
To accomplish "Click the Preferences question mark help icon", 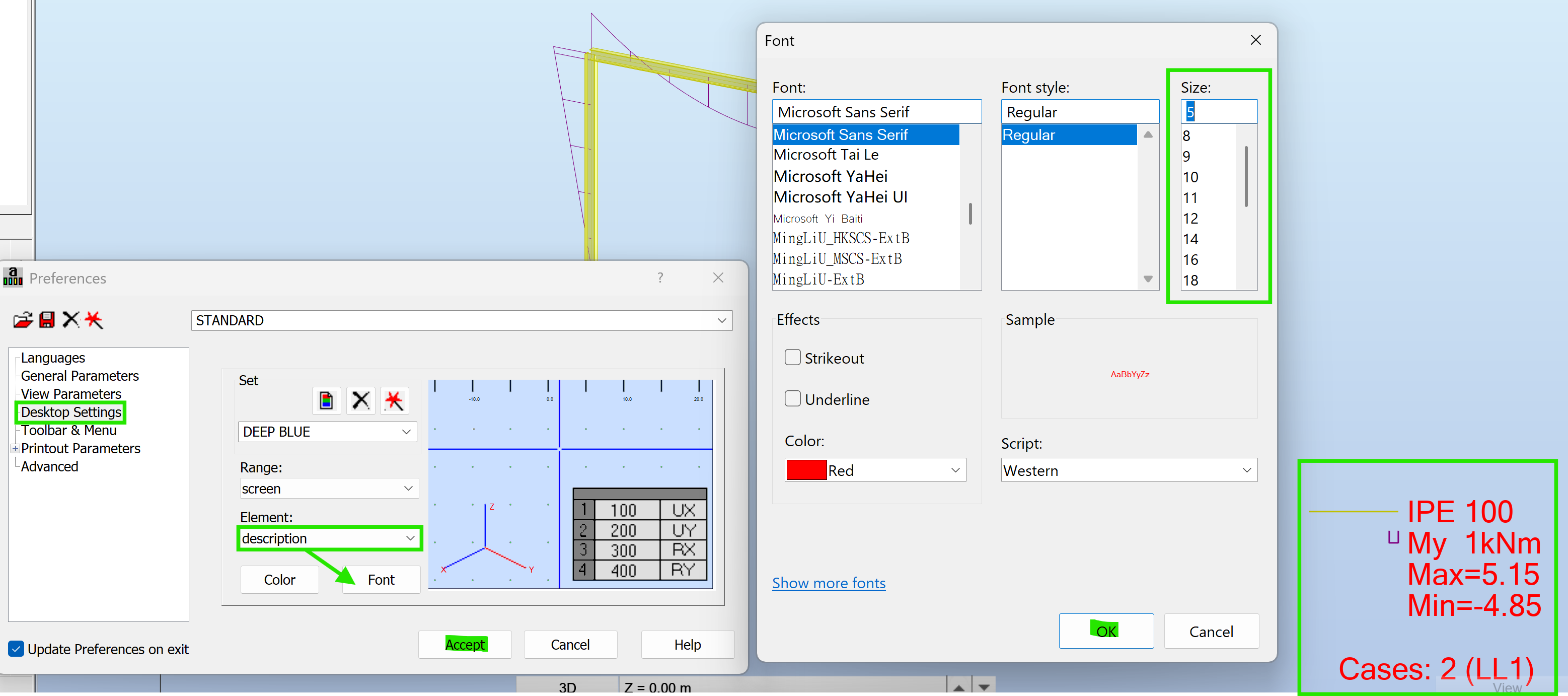I will [660, 277].
